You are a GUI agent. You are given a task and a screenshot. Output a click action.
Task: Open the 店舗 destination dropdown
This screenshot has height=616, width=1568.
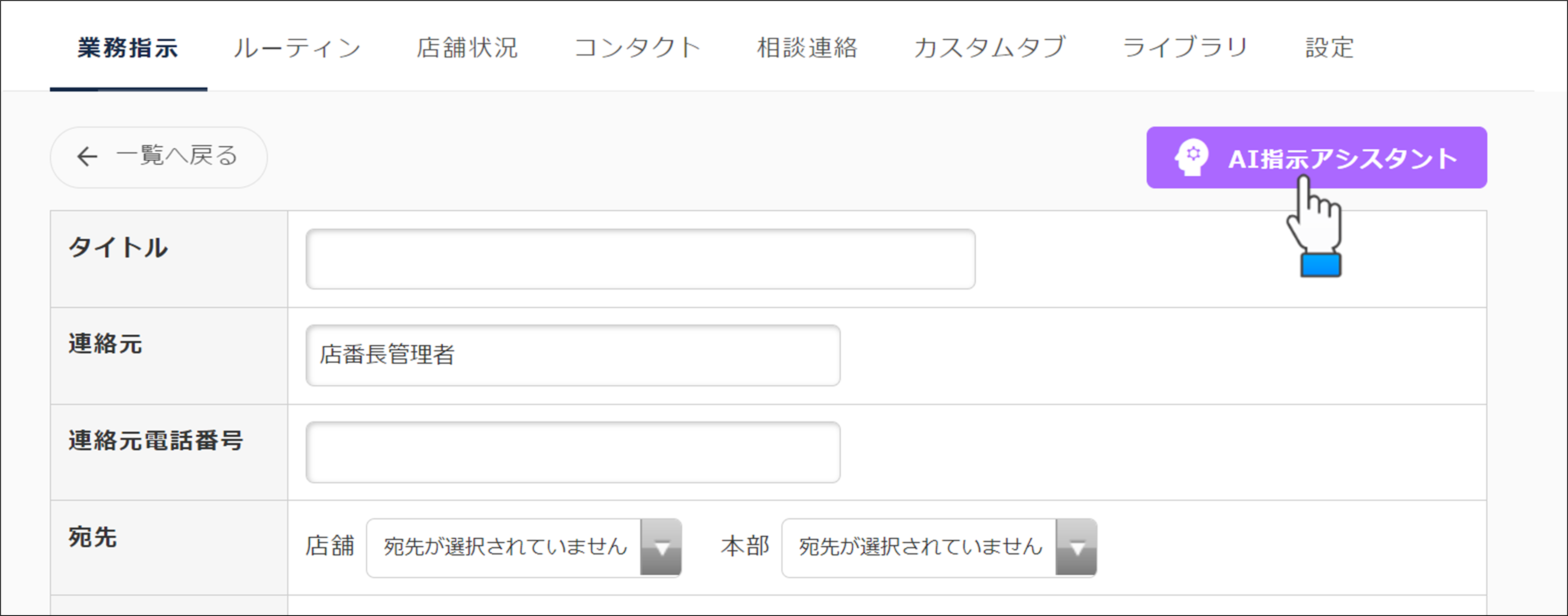523,547
